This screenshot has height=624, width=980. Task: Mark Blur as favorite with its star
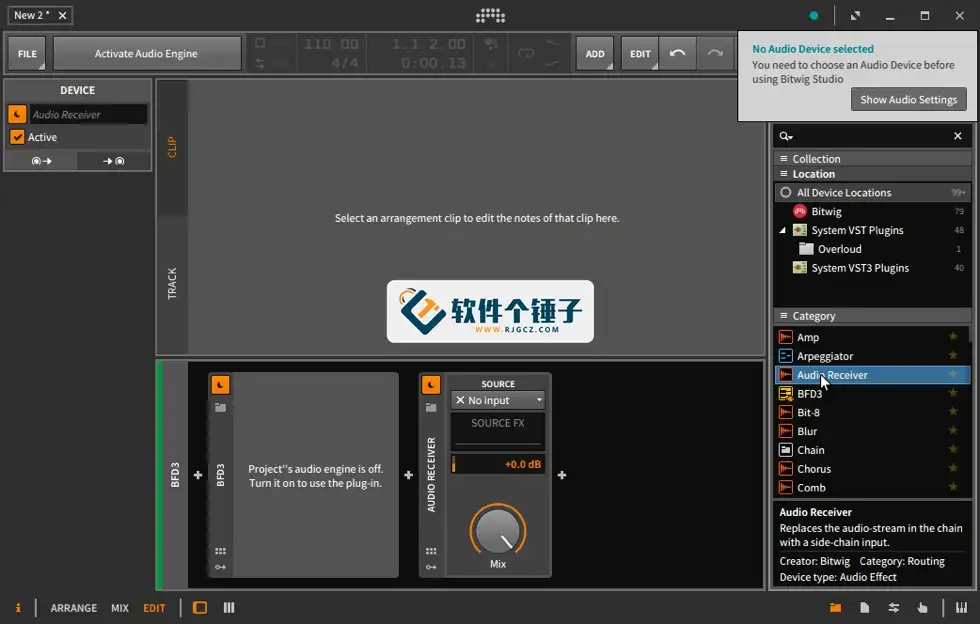953,430
